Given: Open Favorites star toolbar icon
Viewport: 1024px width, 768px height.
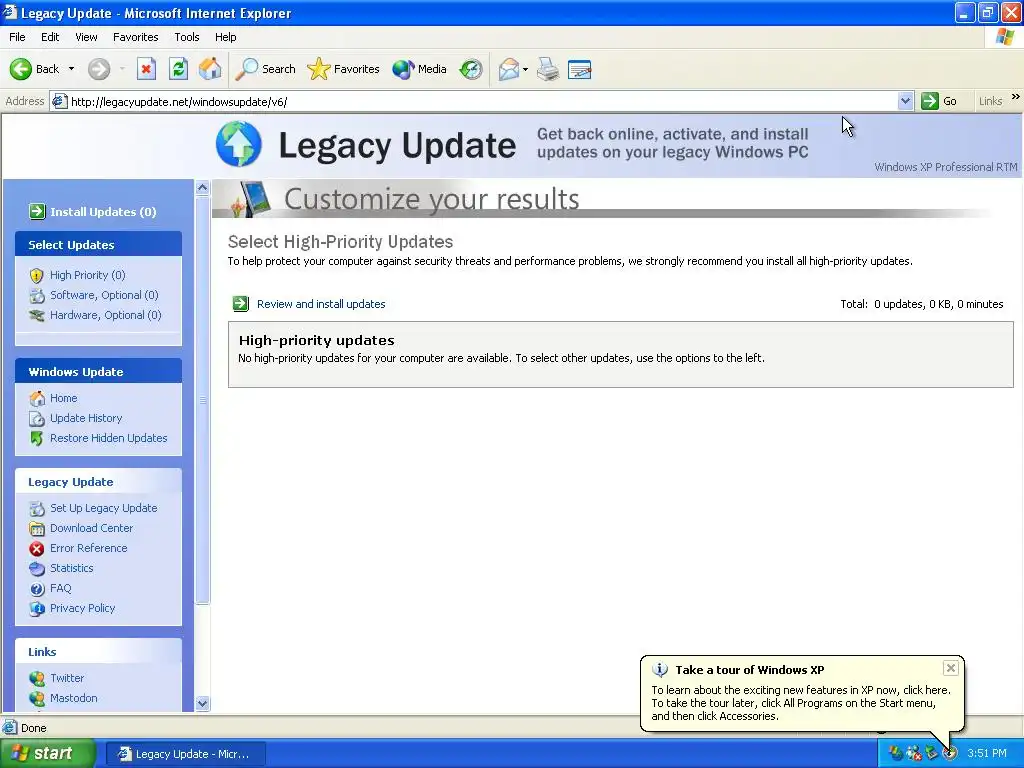Looking at the screenshot, I should (x=318, y=69).
